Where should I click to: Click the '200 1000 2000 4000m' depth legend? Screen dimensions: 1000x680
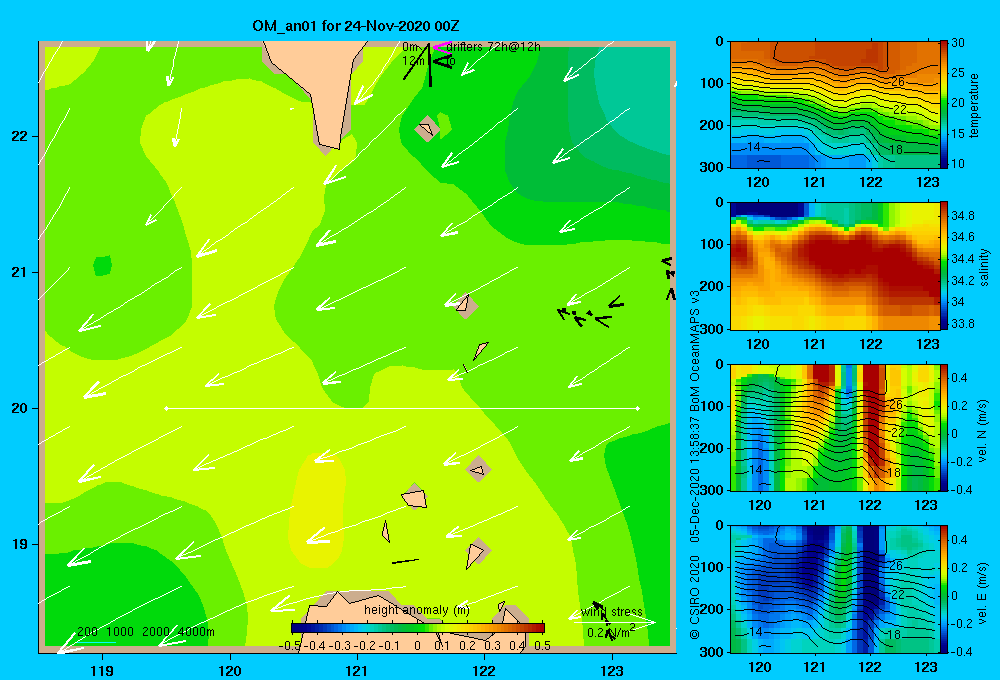pyautogui.click(x=145, y=632)
